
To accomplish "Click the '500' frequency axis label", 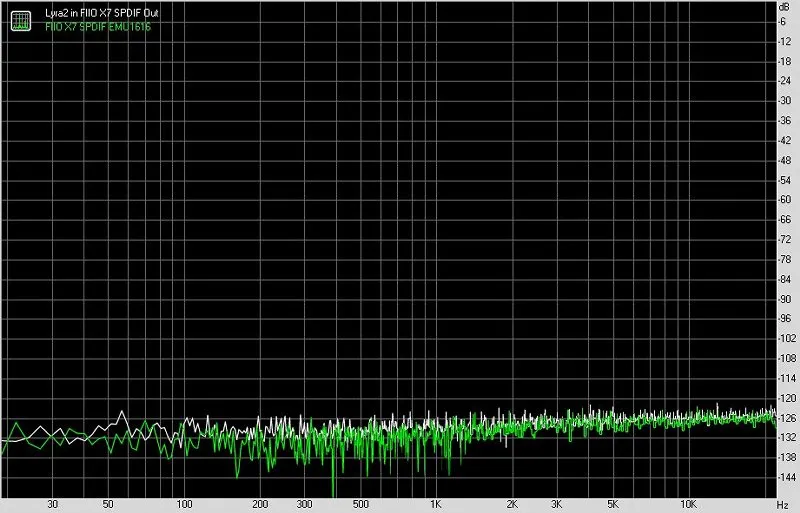I will point(360,504).
